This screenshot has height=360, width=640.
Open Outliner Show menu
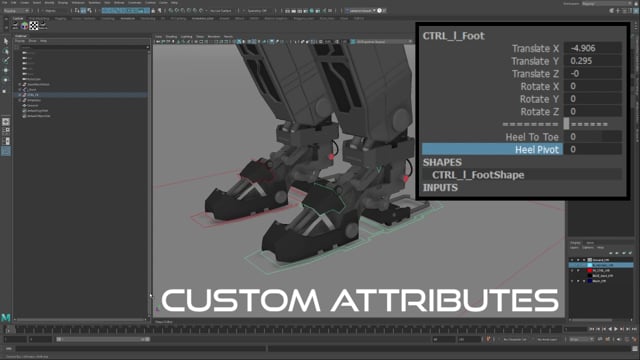pyautogui.click(x=32, y=41)
